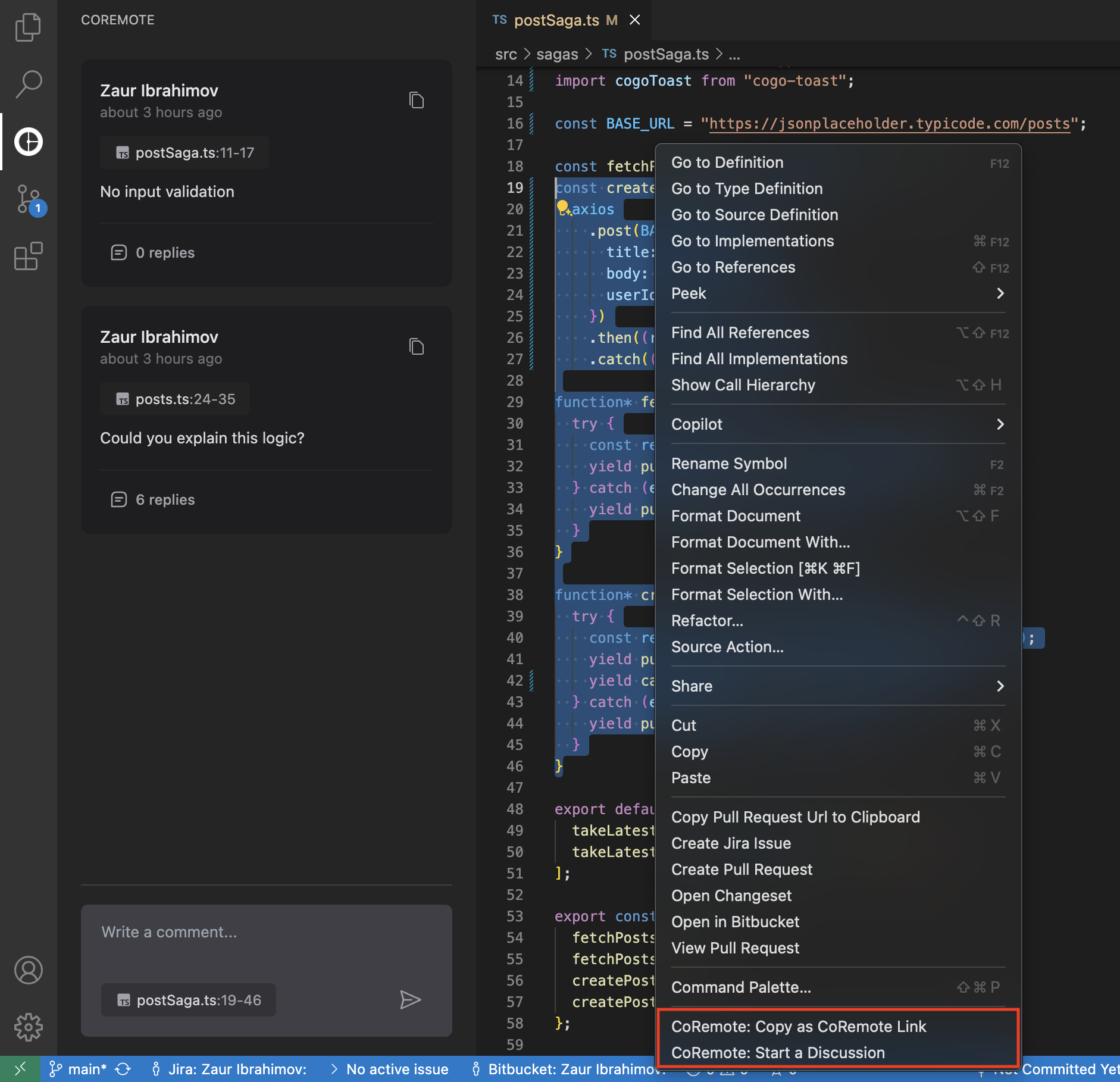Screen dimensions: 1120x1082
Task: Click the sagas breadcrumb segment
Action: click(x=557, y=54)
